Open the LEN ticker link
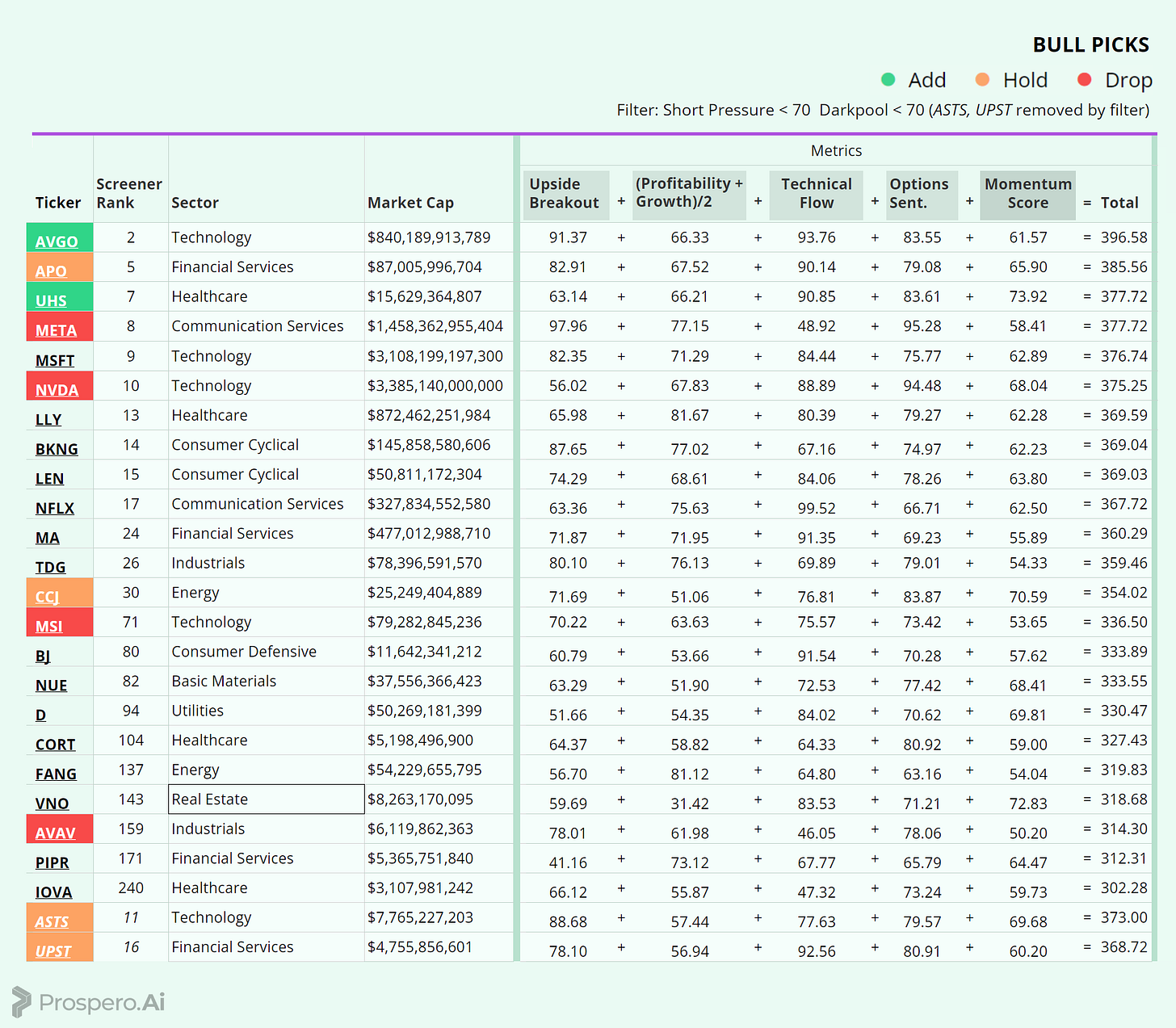The height and width of the screenshot is (1028, 1176). pyautogui.click(x=49, y=478)
